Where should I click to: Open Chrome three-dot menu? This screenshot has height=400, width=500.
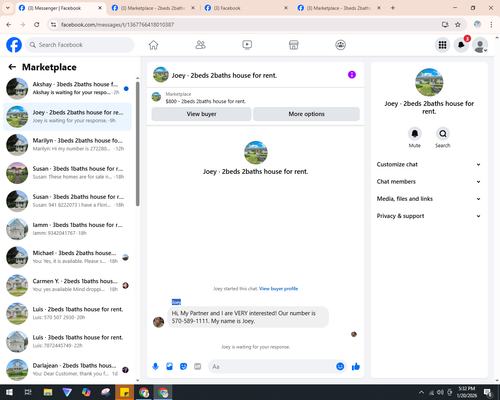click(x=491, y=25)
